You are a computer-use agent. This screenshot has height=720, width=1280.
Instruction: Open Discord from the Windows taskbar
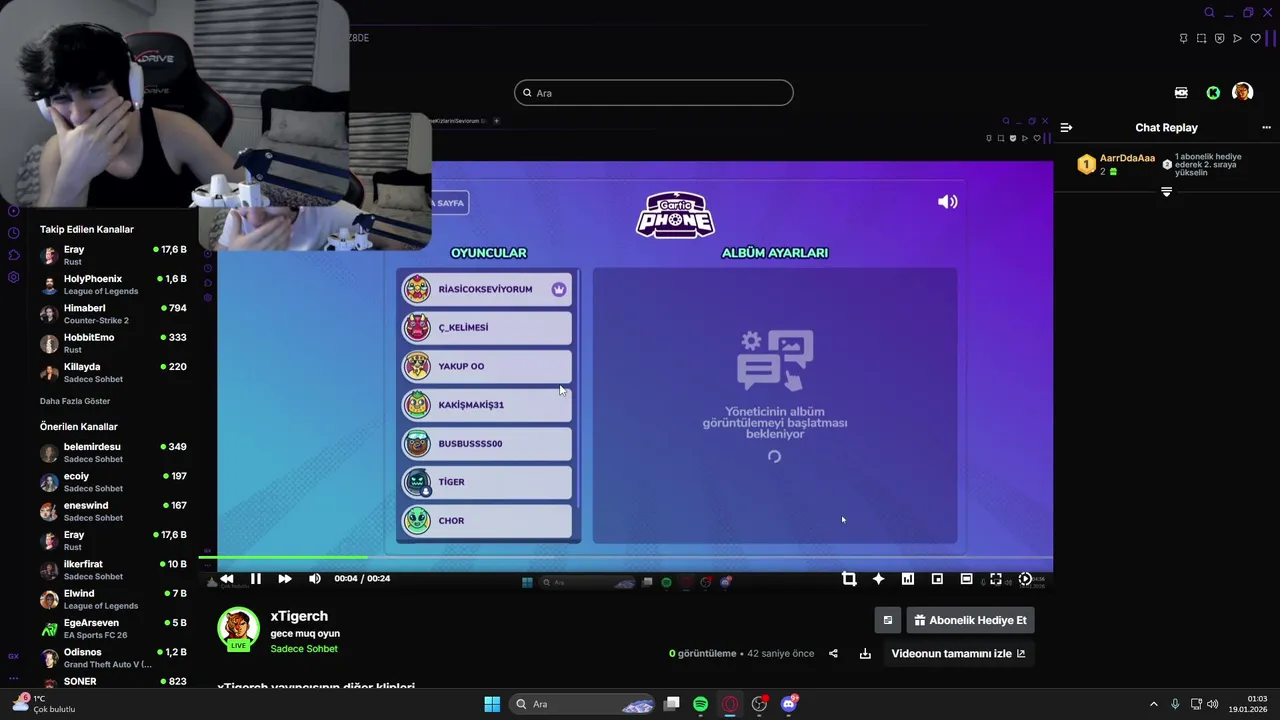[789, 704]
